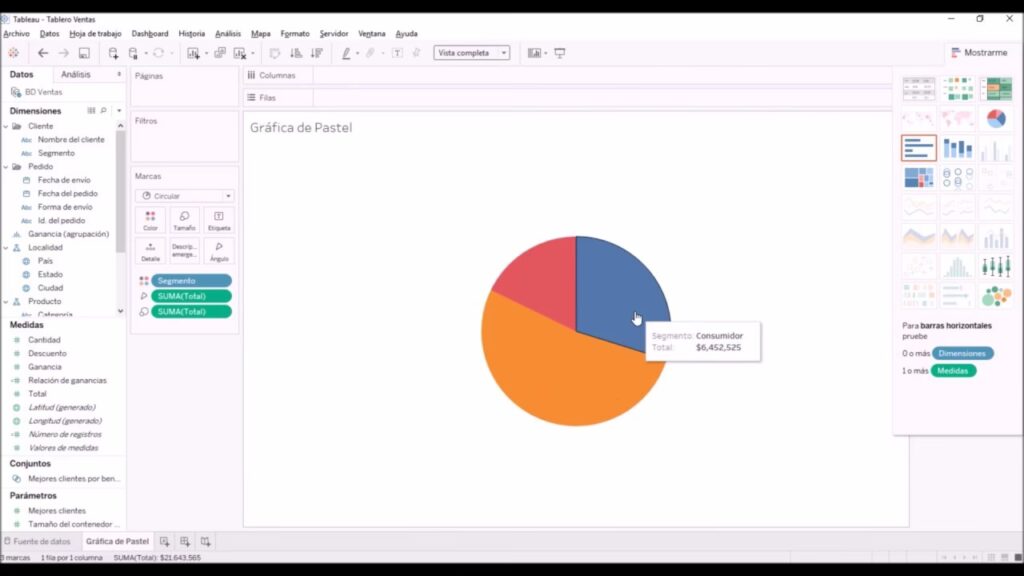Select the box-and-whisker plot in Mostrarme
The image size is (1024, 576).
pos(996,267)
